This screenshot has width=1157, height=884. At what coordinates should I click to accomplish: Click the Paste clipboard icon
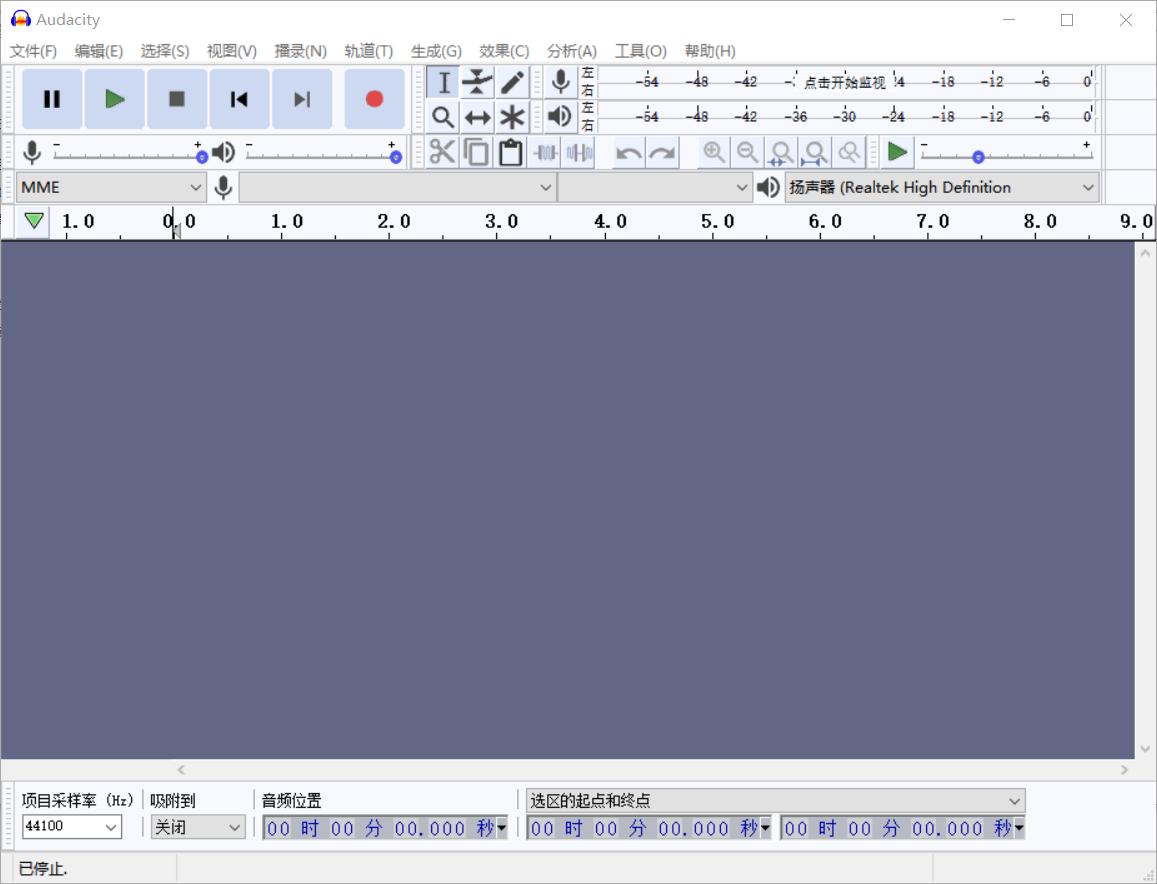(511, 152)
